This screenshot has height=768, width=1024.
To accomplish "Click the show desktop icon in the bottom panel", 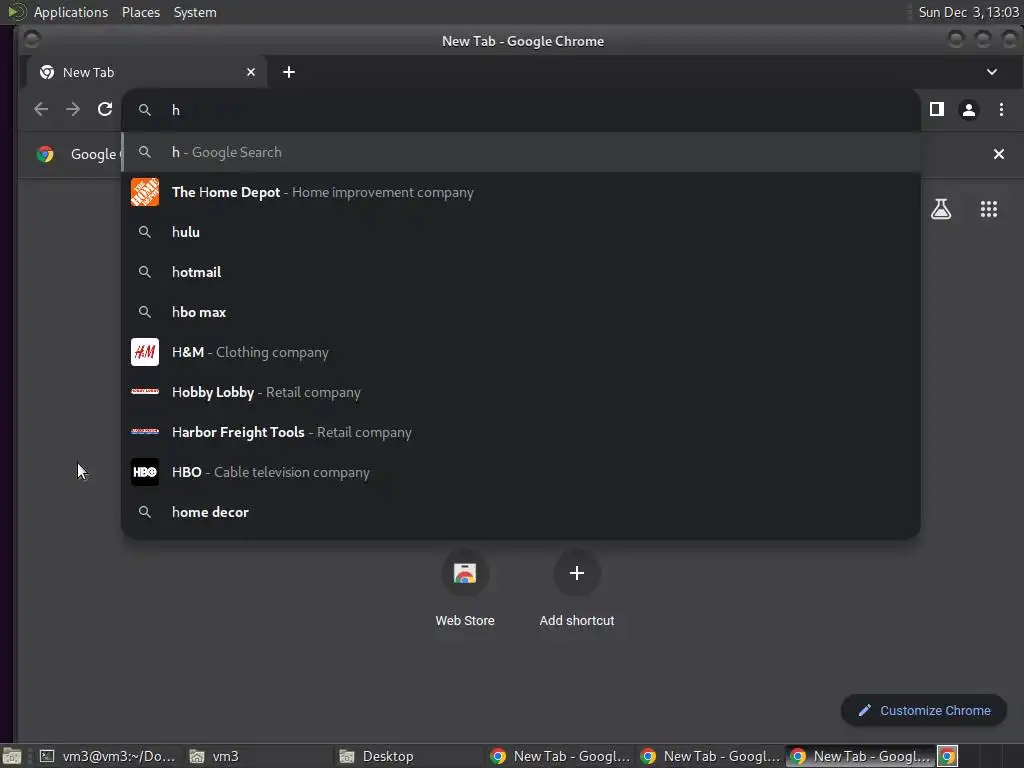I will [x=11, y=756].
